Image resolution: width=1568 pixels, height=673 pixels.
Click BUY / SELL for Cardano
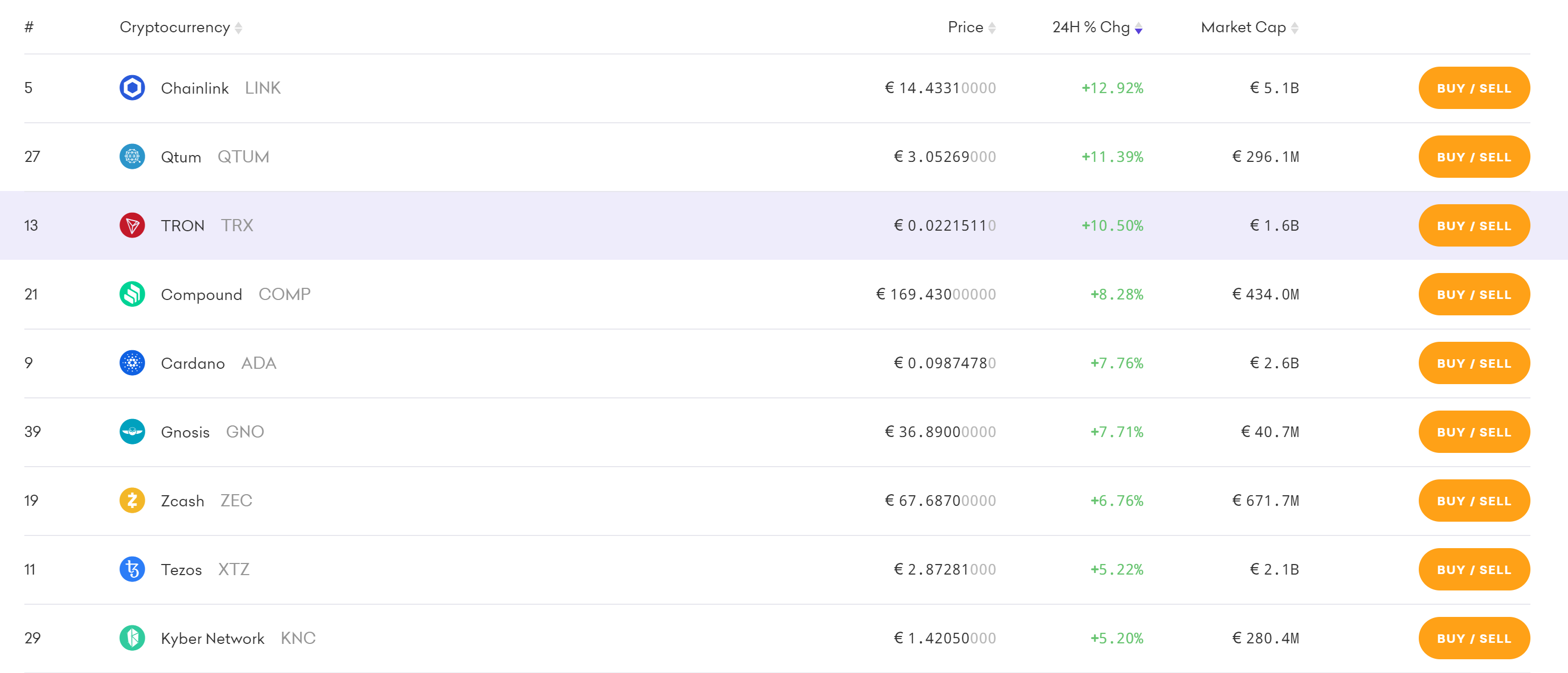tap(1474, 363)
